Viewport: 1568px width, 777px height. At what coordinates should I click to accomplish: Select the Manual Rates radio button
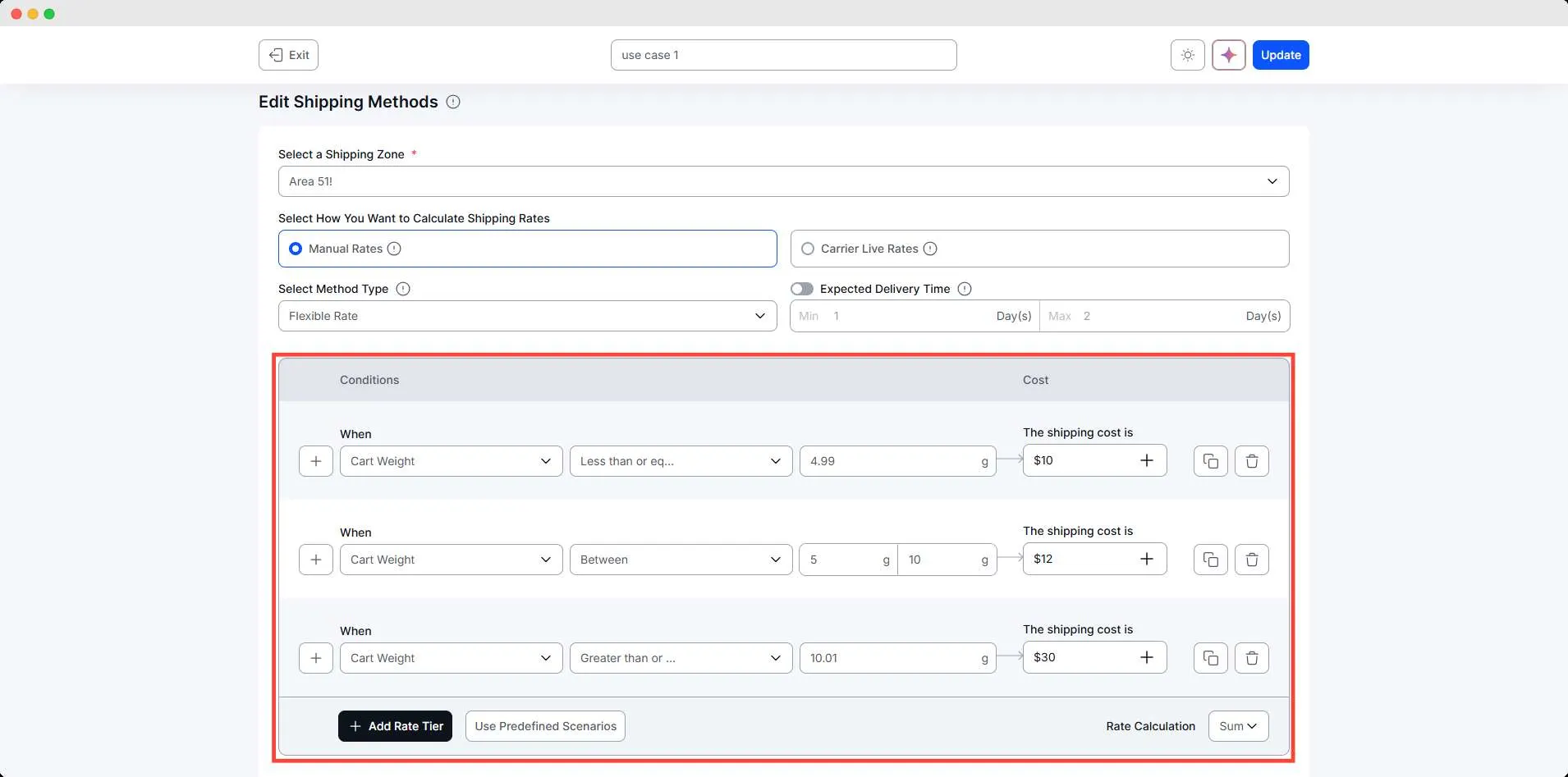click(x=296, y=249)
